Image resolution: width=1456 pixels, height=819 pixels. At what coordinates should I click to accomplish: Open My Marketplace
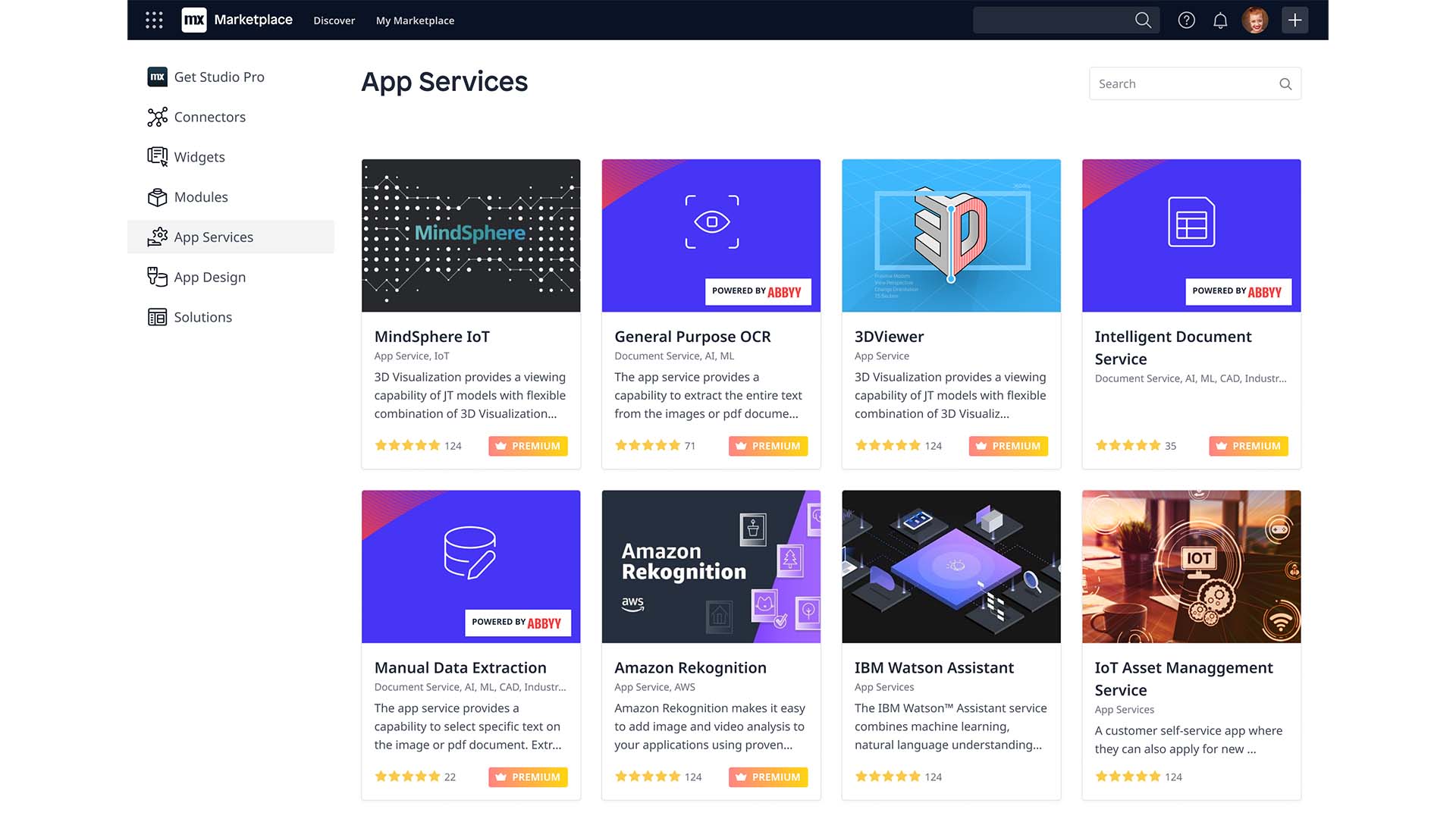[x=415, y=20]
